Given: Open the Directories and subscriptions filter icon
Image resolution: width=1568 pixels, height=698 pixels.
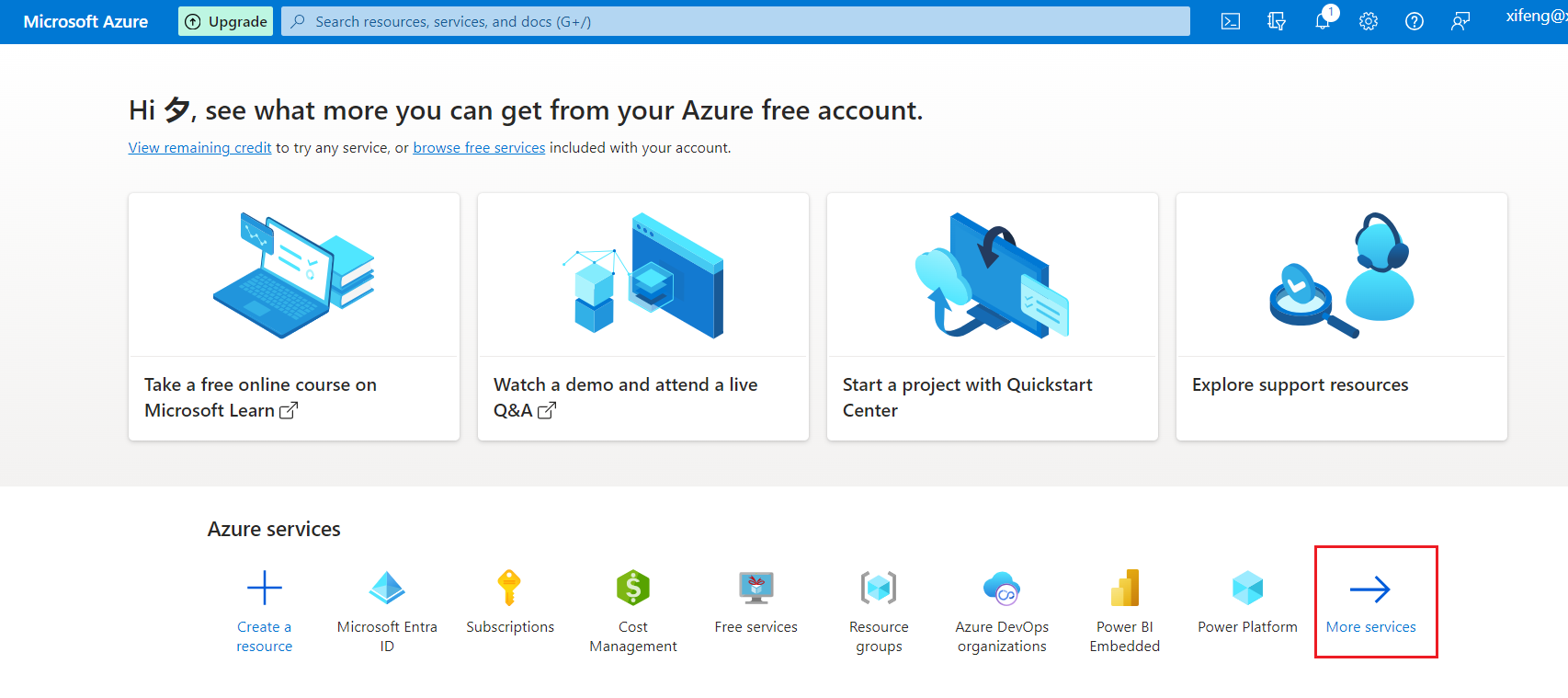Looking at the screenshot, I should [1276, 21].
